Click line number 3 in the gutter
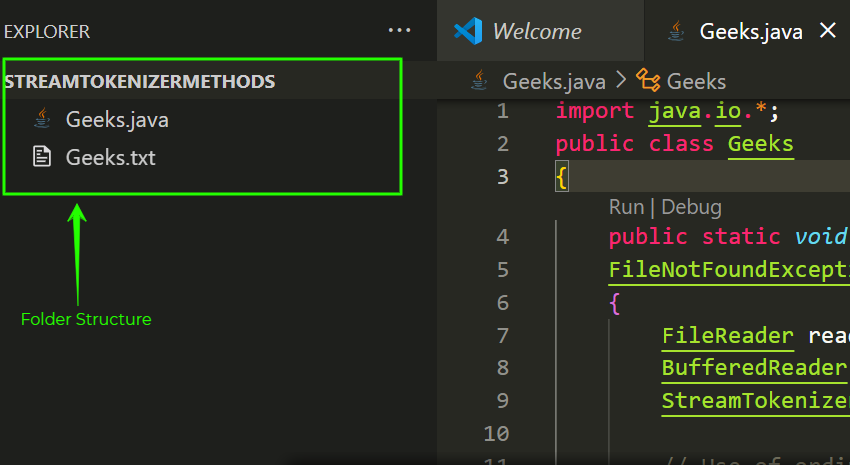 pyautogui.click(x=501, y=177)
